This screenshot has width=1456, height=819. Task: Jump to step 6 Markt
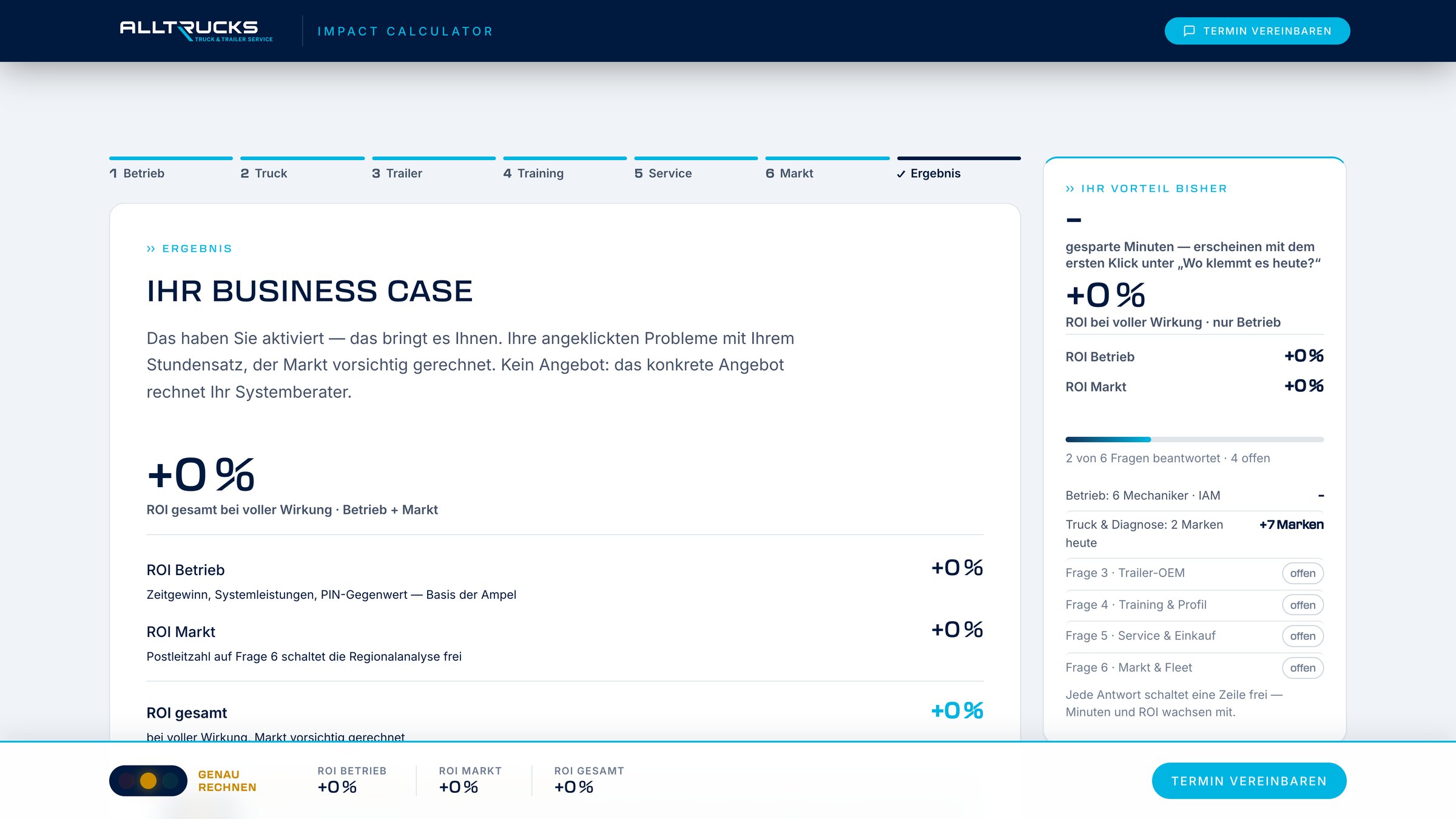[x=827, y=169]
